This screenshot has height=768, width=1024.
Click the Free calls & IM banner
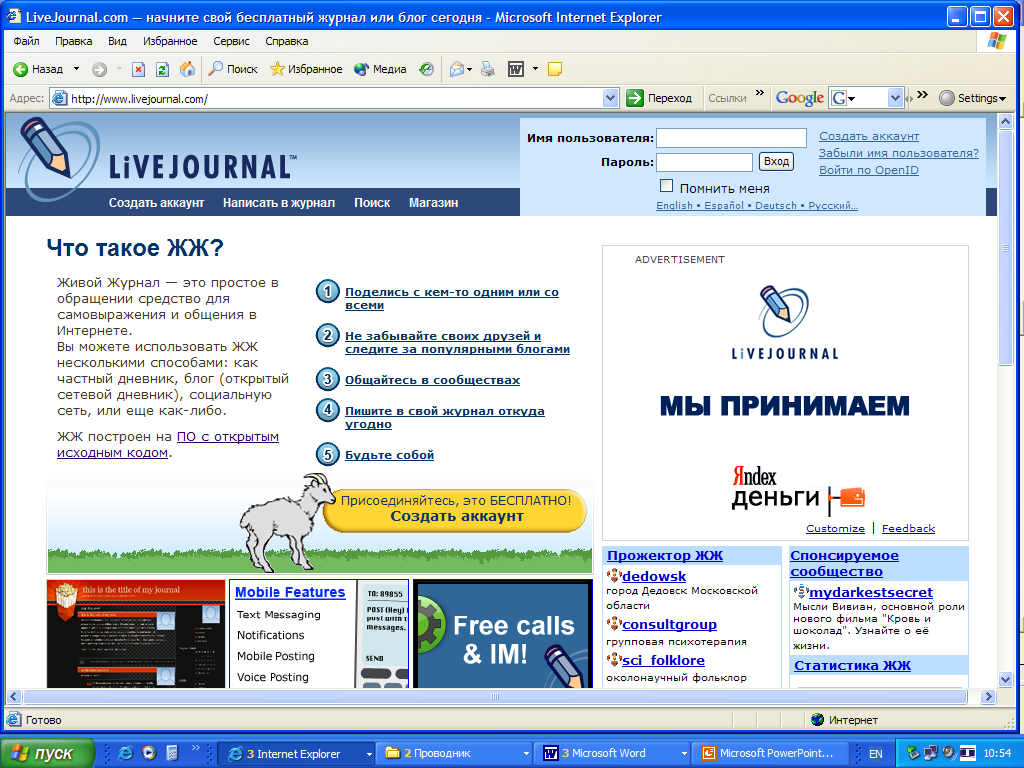[x=503, y=633]
